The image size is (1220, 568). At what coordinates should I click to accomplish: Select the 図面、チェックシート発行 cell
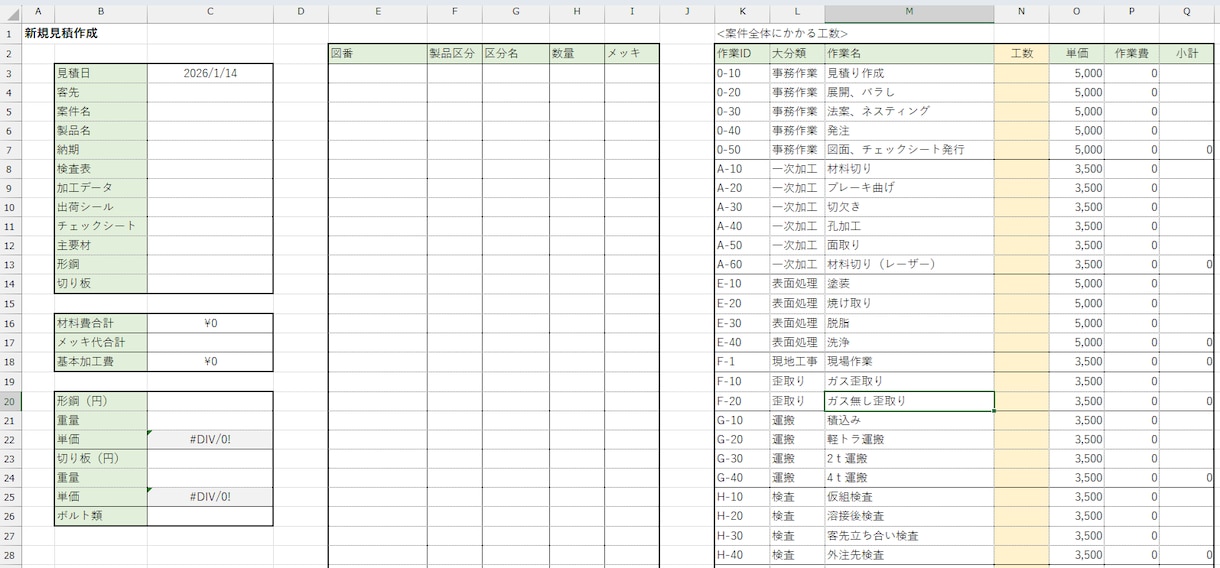tap(909, 149)
